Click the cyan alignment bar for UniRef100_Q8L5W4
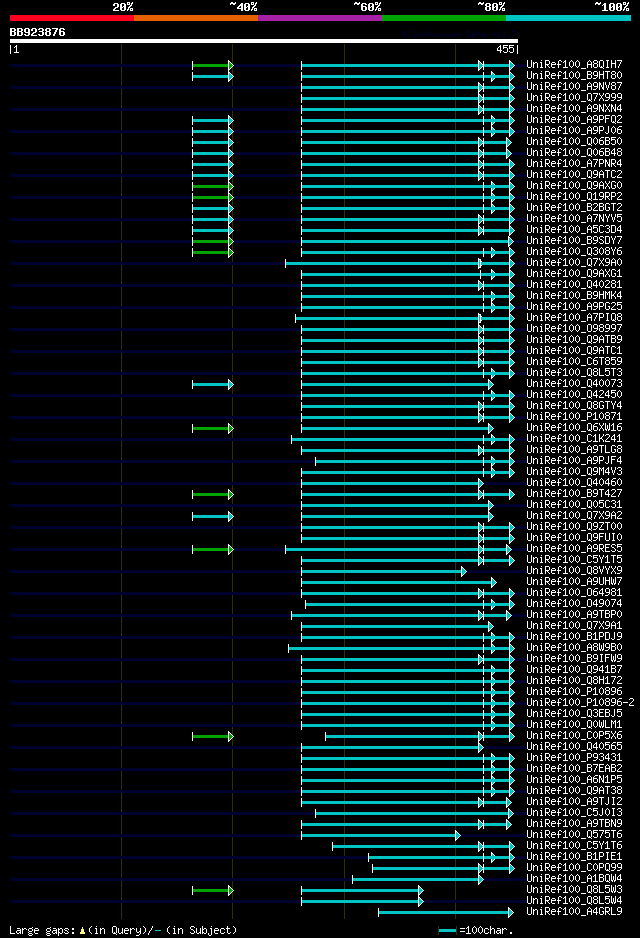 362,902
